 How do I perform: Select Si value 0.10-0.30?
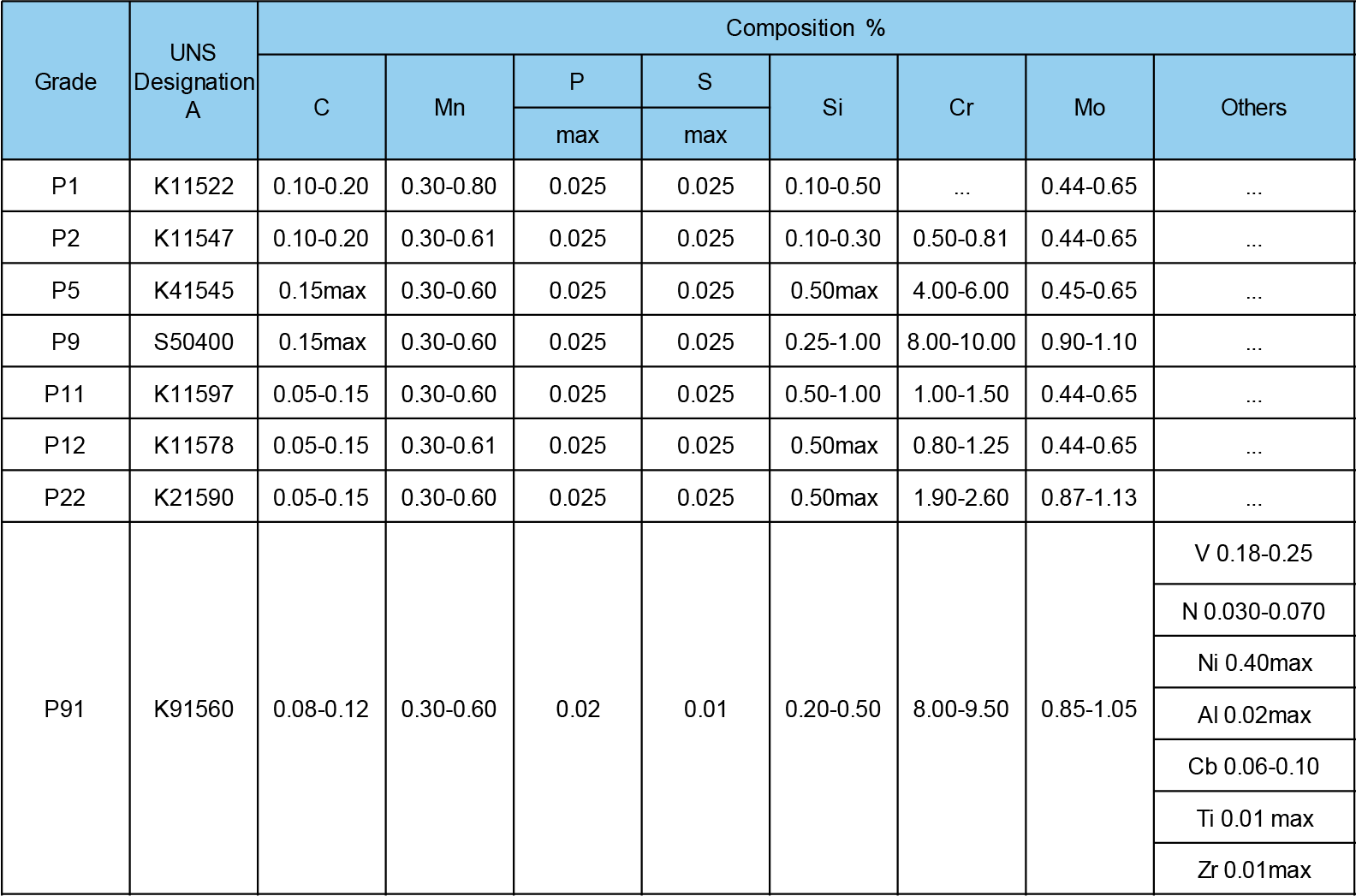click(x=833, y=238)
